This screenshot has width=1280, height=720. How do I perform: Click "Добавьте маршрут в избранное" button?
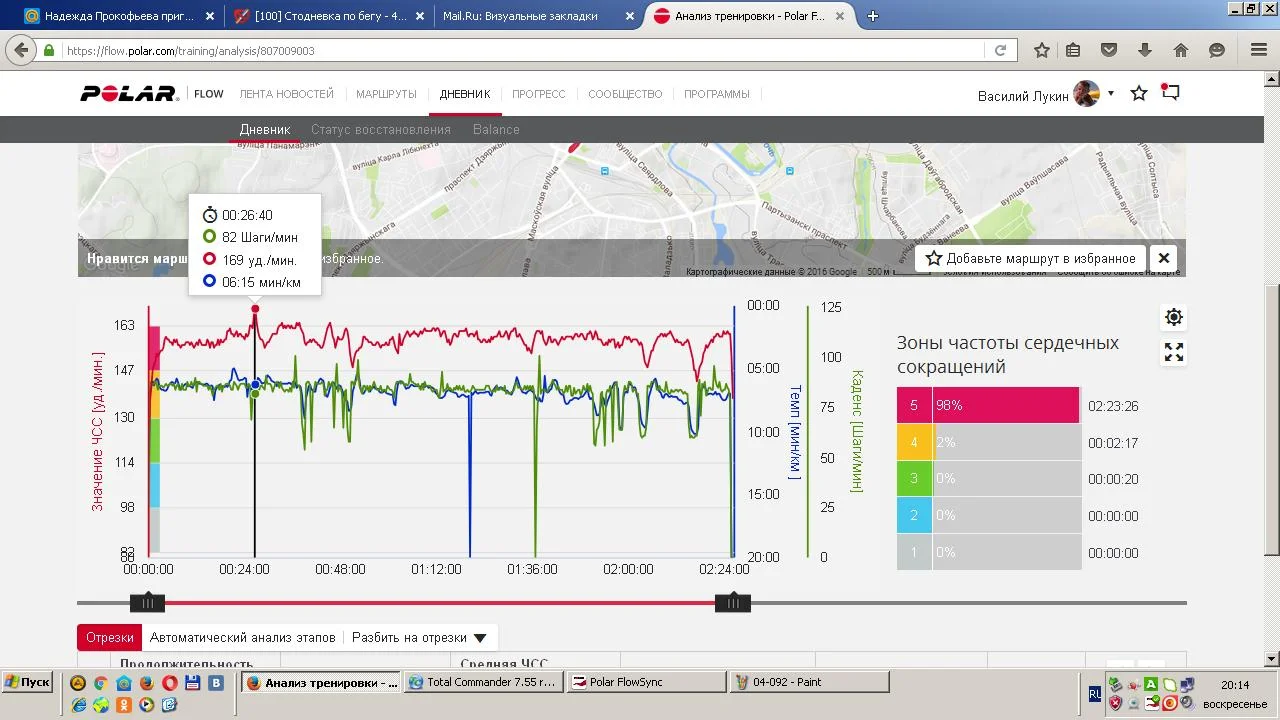[1030, 258]
